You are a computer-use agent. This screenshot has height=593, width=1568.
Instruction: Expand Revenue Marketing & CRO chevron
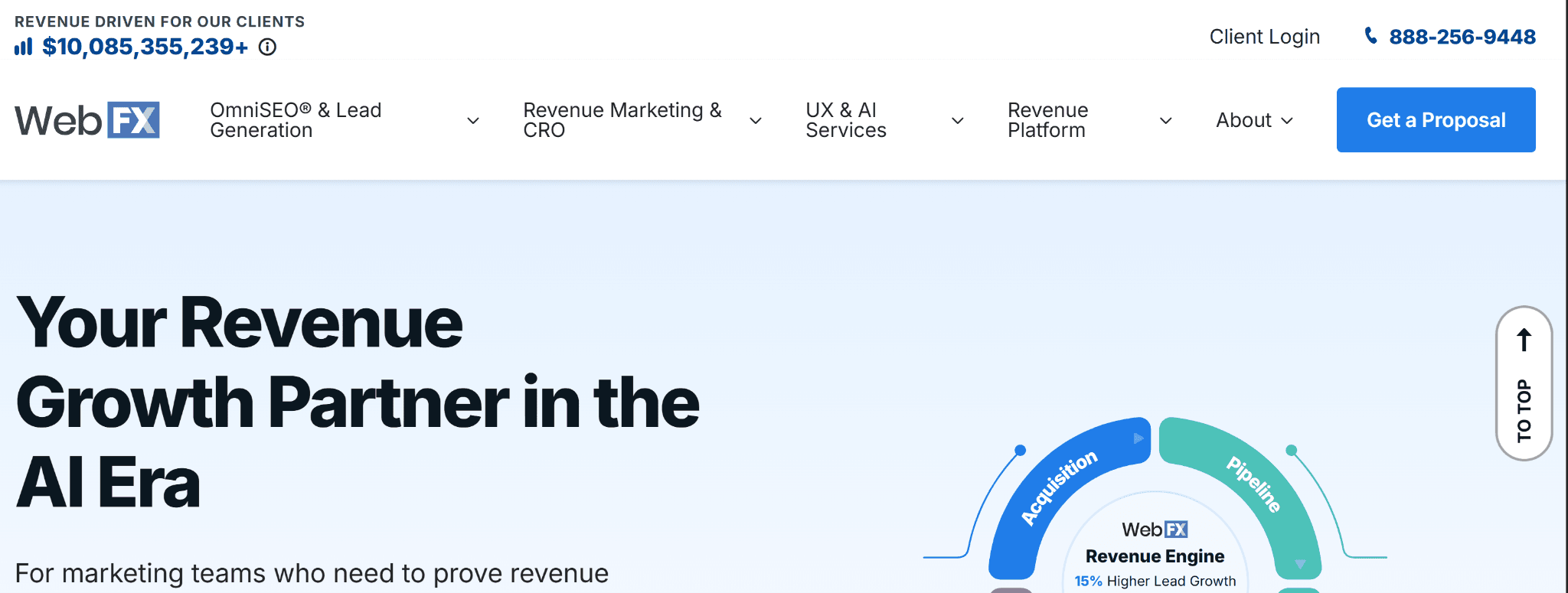point(756,121)
